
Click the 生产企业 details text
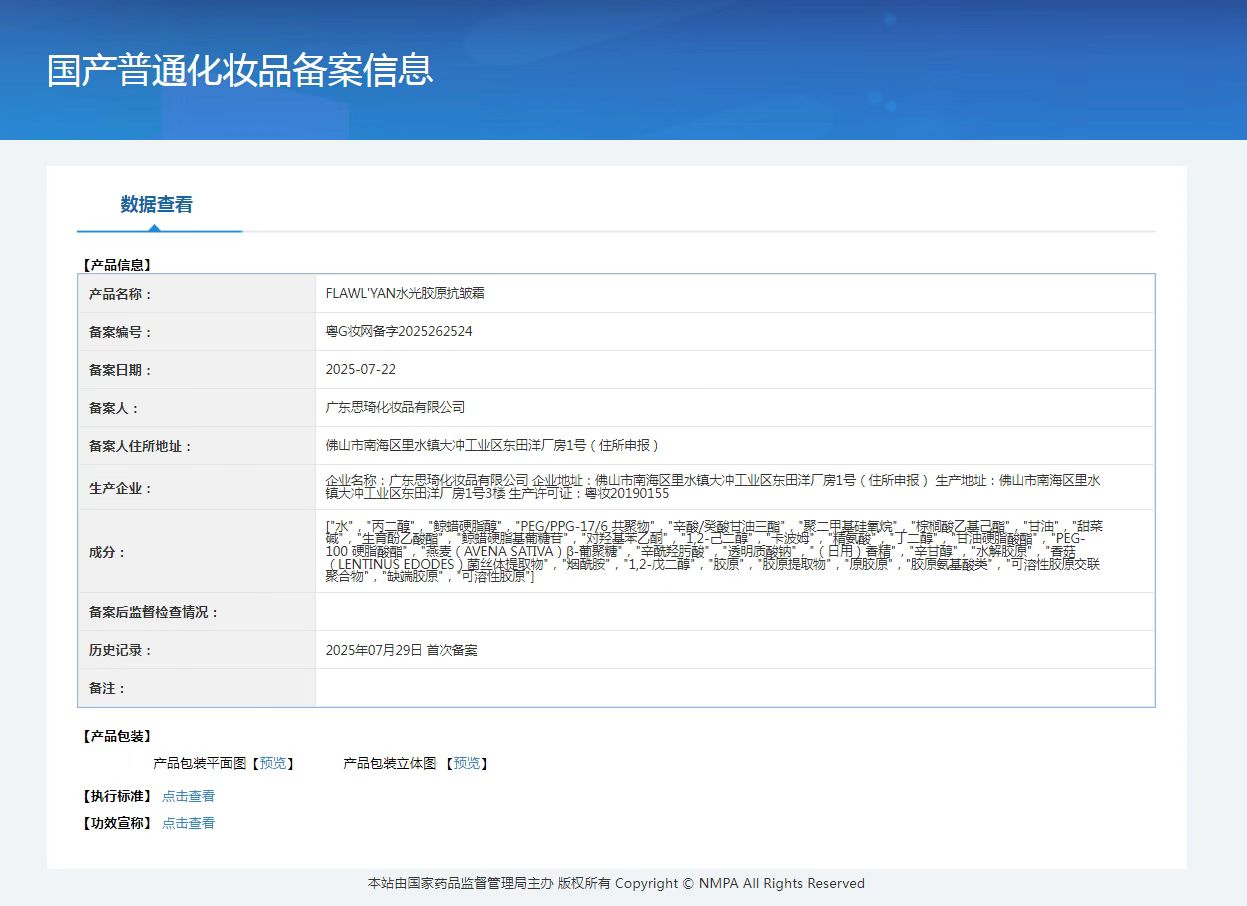tap(713, 487)
